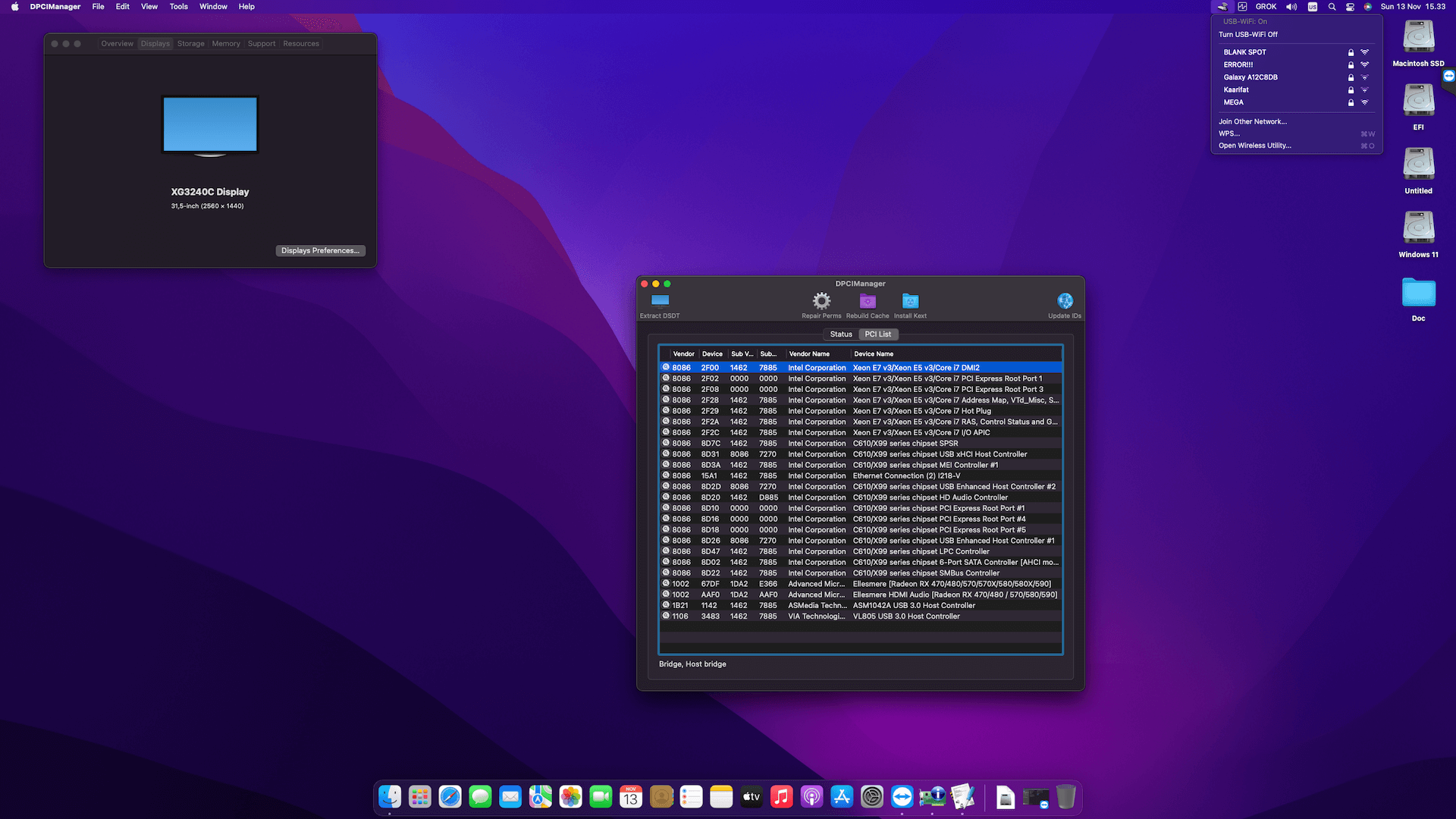This screenshot has width=1456, height=819.
Task: Click Open Wireless Utility entry
Action: 1255,145
